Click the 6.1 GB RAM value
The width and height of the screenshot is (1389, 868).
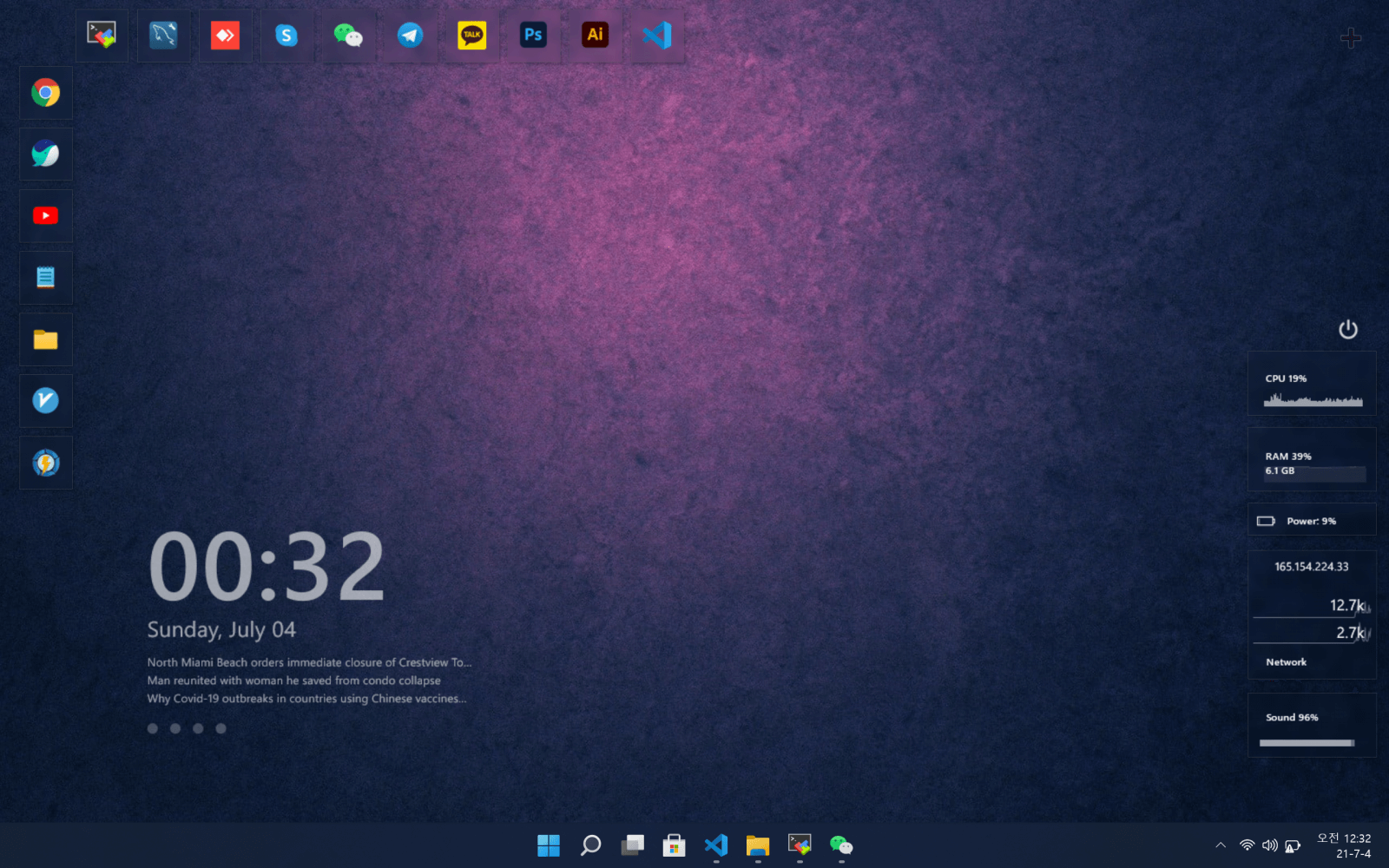1280,470
